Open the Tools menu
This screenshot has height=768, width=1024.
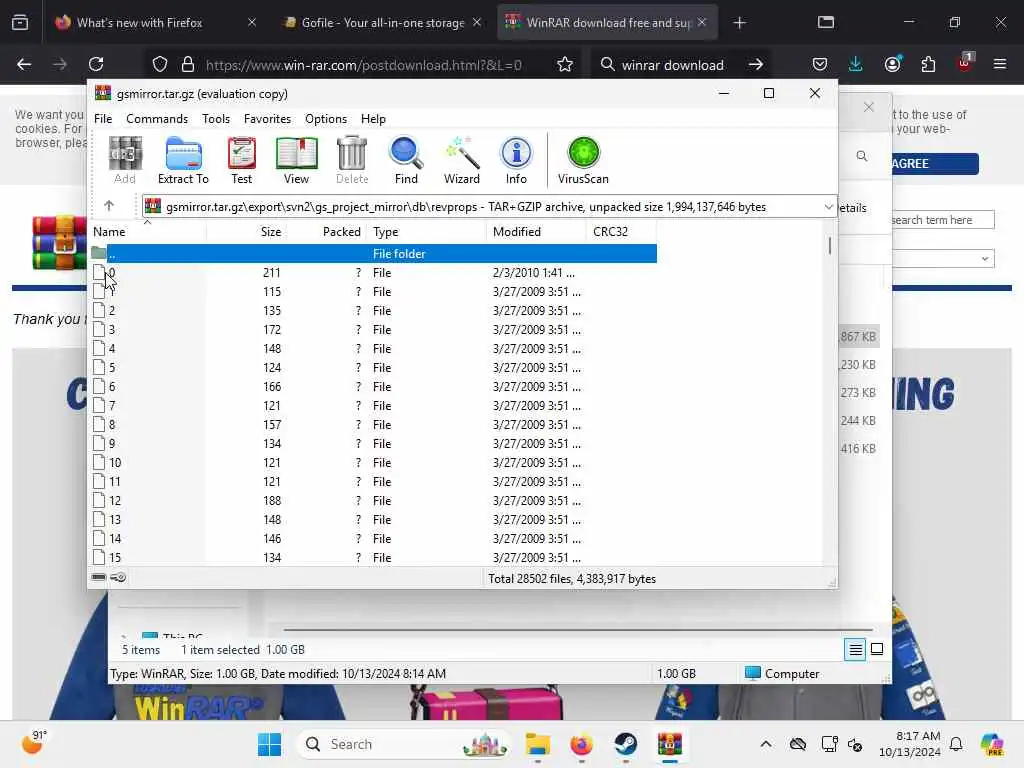(216, 119)
